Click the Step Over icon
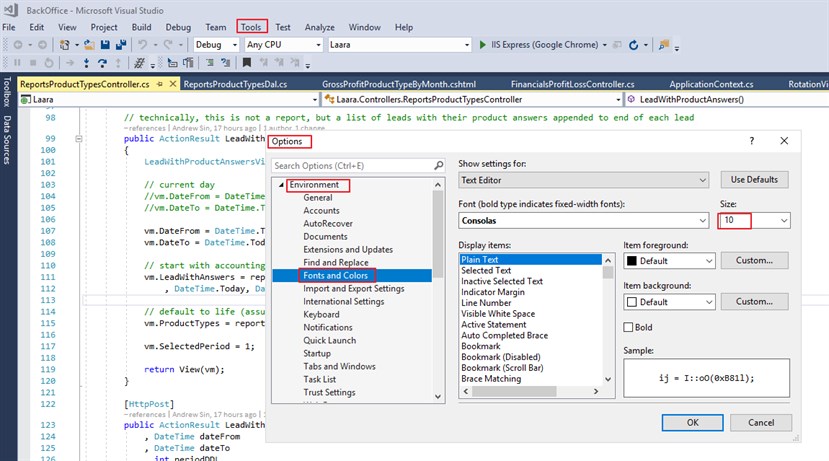 tap(102, 63)
